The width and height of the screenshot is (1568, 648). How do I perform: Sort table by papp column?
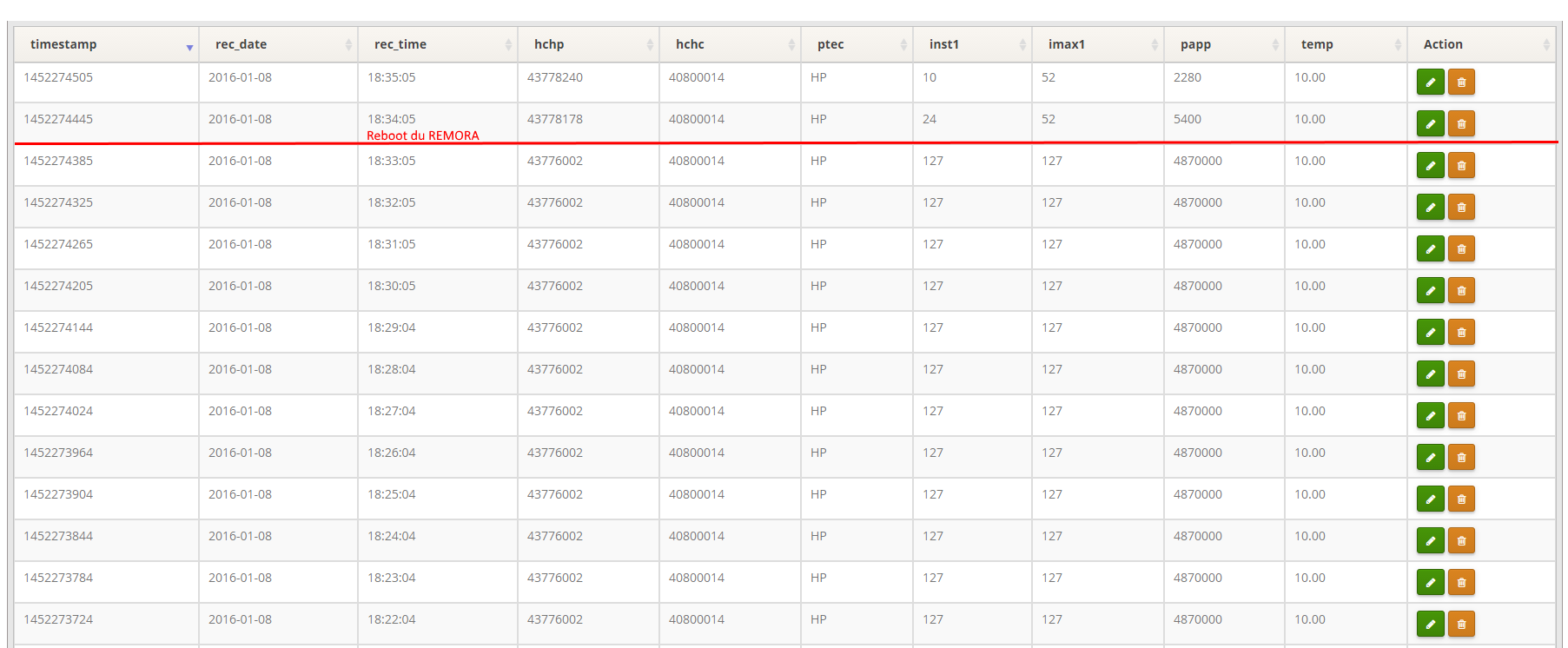pyautogui.click(x=1224, y=44)
